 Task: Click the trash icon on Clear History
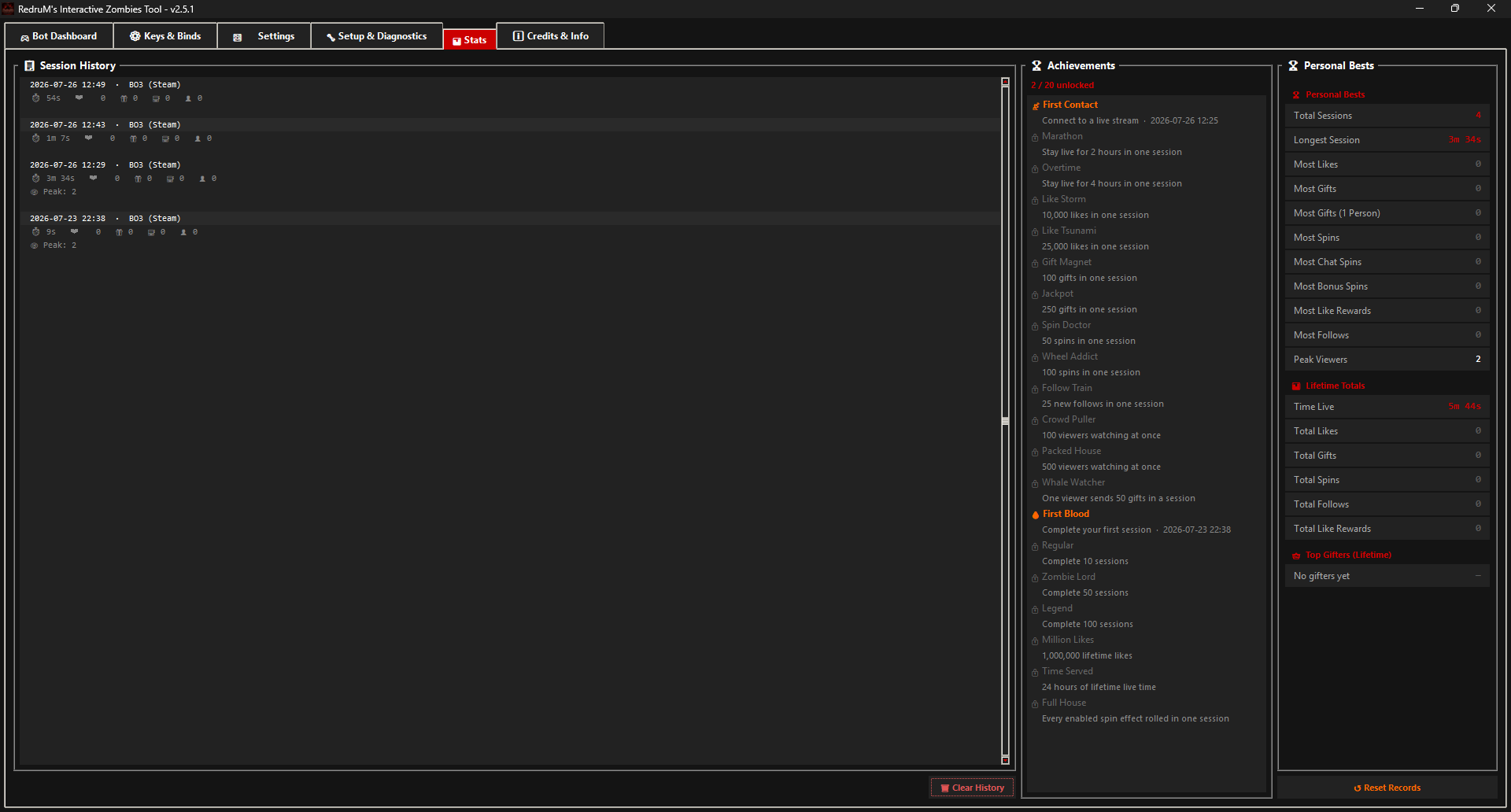coord(944,788)
